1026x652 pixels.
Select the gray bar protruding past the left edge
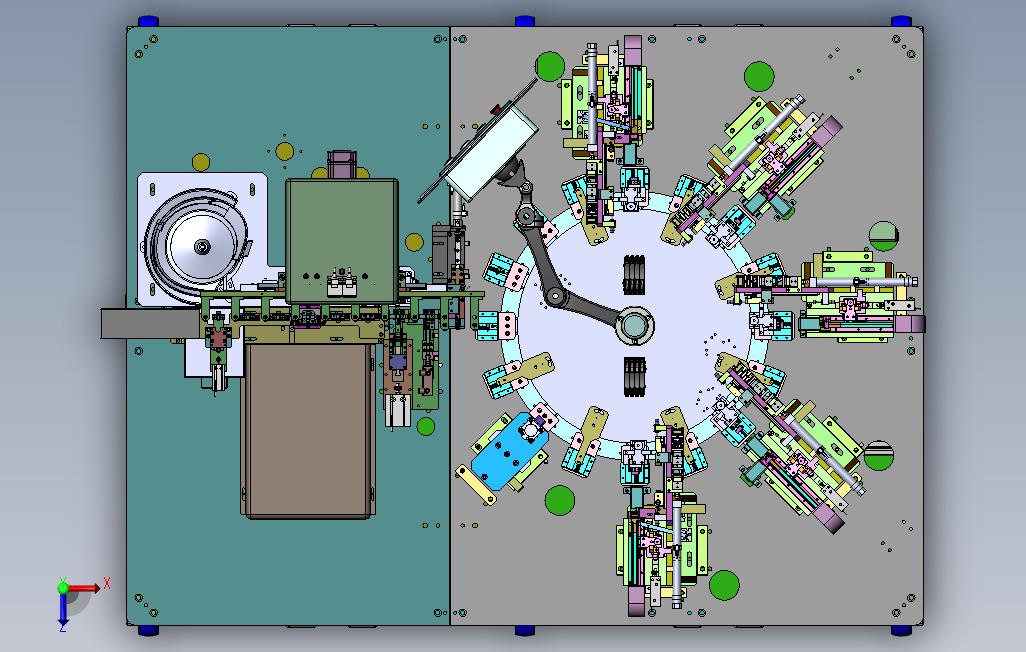(150, 324)
